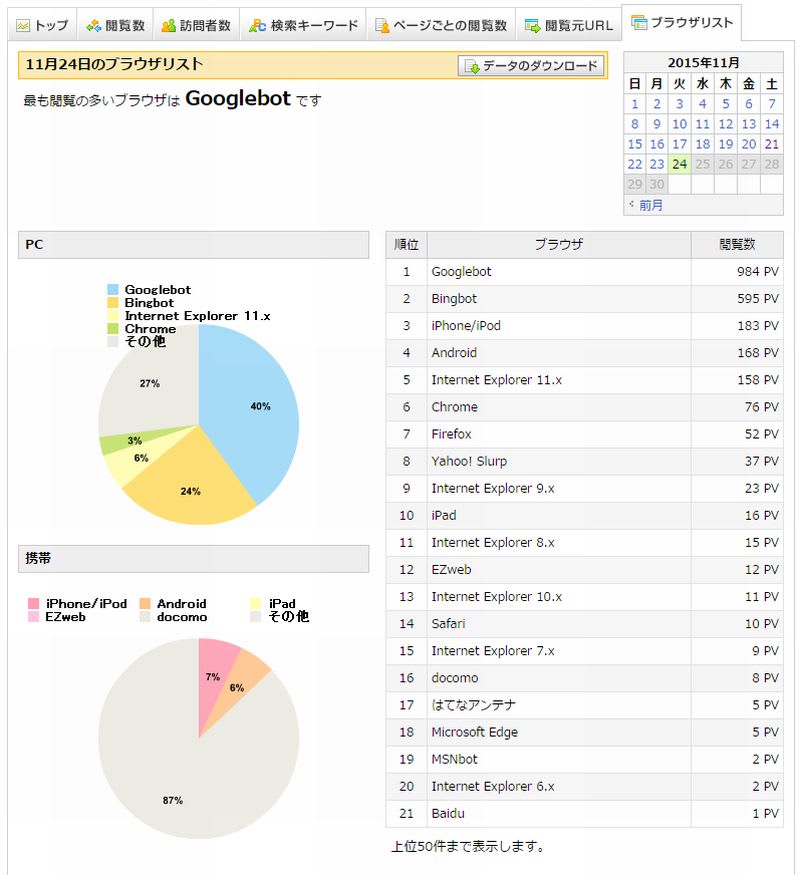
Task: Click the EZweb table row
Action: pos(584,570)
